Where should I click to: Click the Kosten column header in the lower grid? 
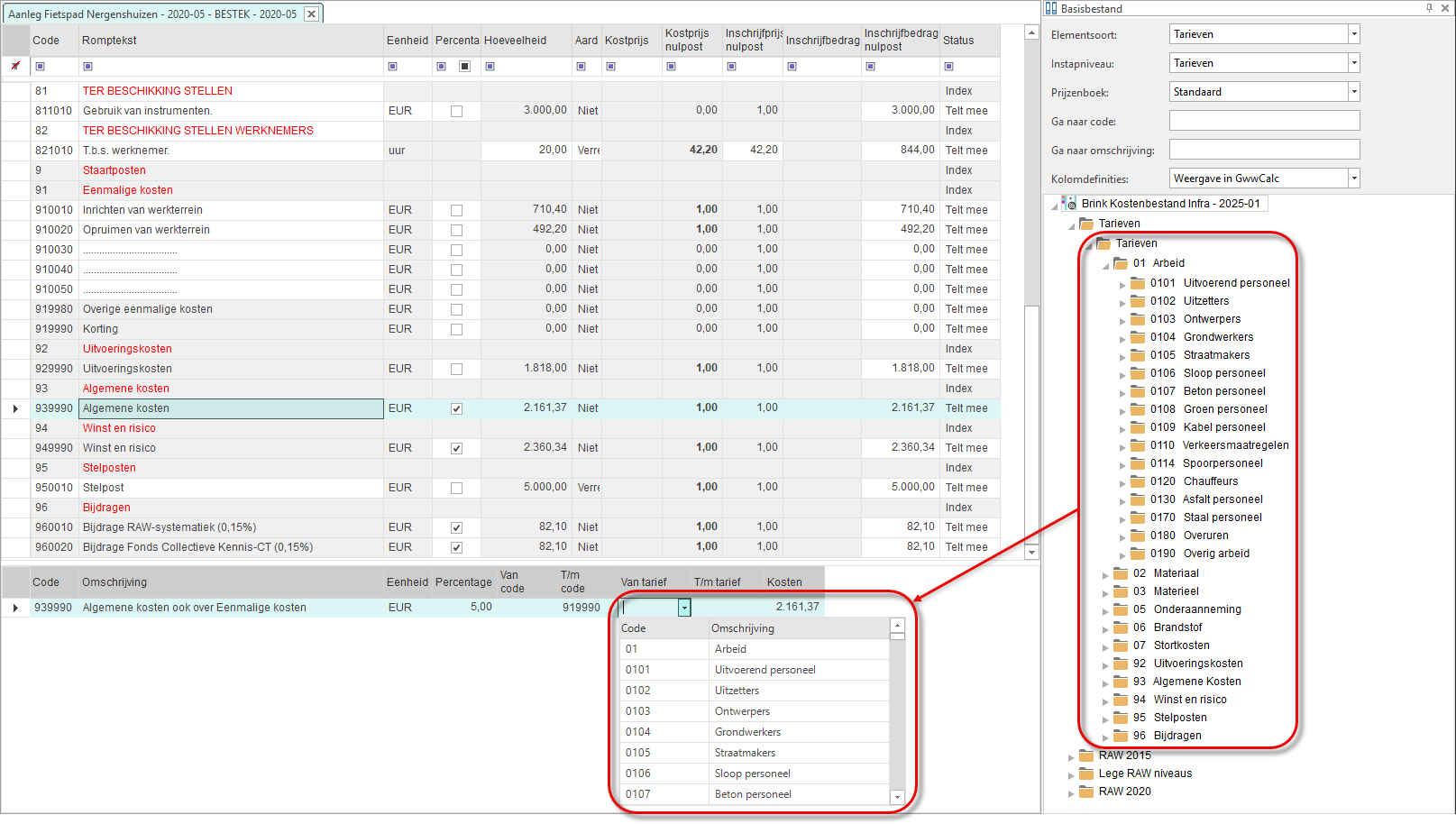[x=784, y=582]
